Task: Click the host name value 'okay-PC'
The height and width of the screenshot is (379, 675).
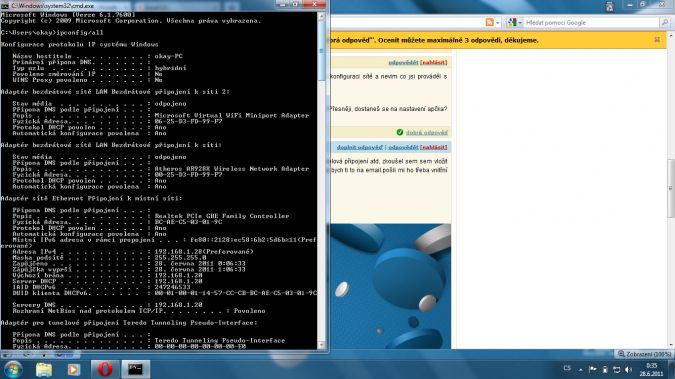Action: tap(168, 56)
